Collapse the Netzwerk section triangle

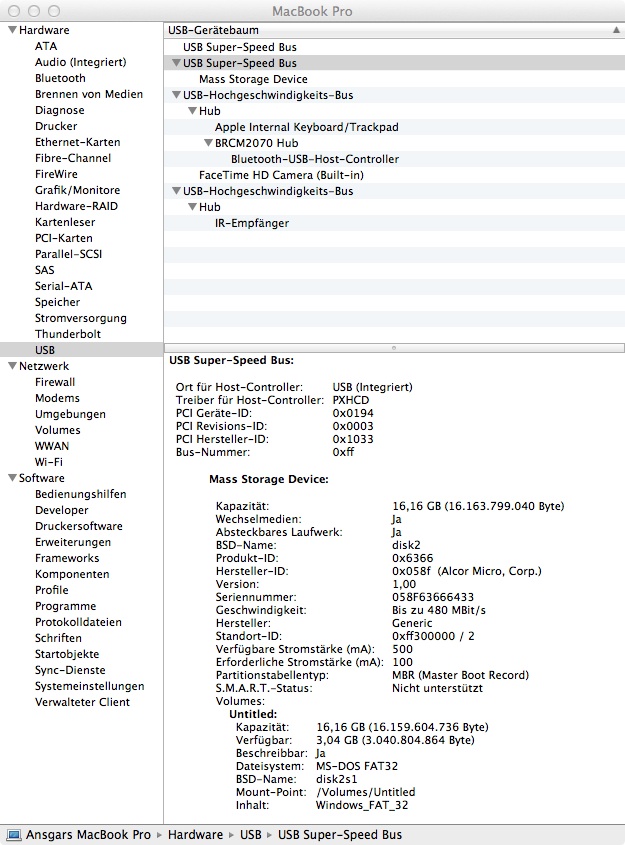coord(11,366)
